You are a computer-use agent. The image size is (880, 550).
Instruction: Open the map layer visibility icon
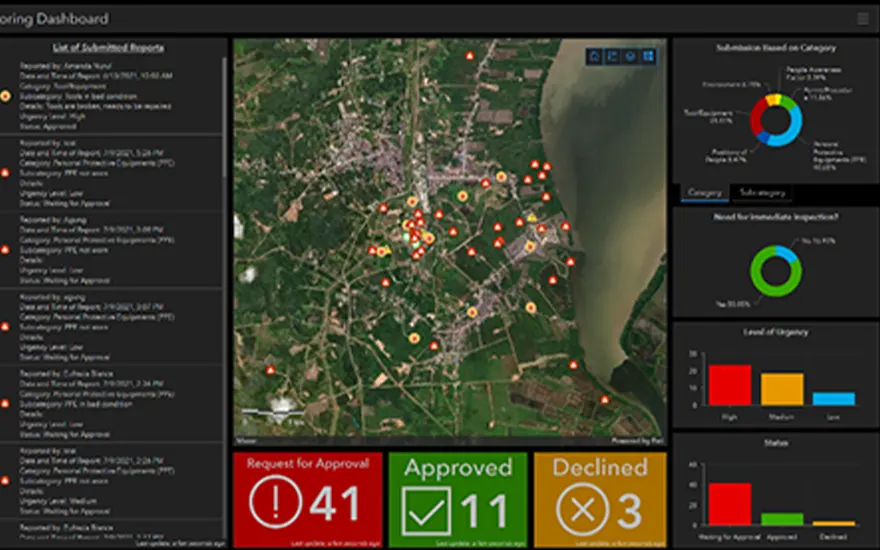pyautogui.click(x=631, y=56)
